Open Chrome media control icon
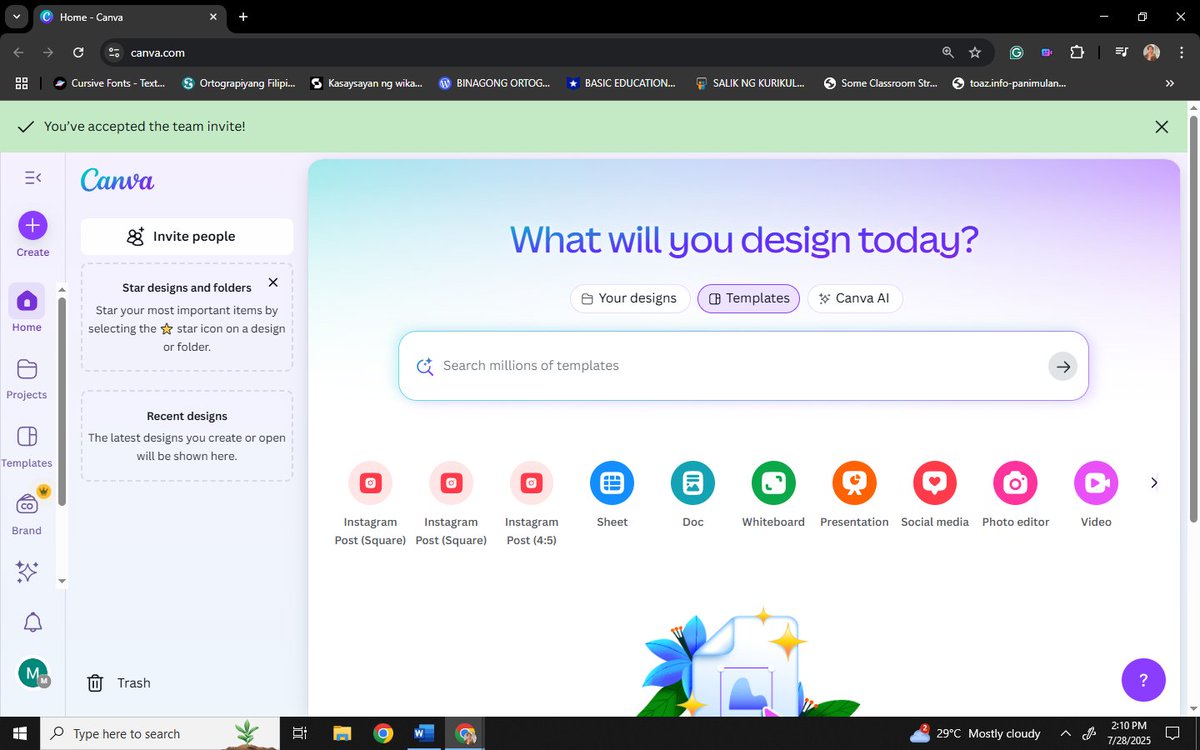 pos(1121,52)
